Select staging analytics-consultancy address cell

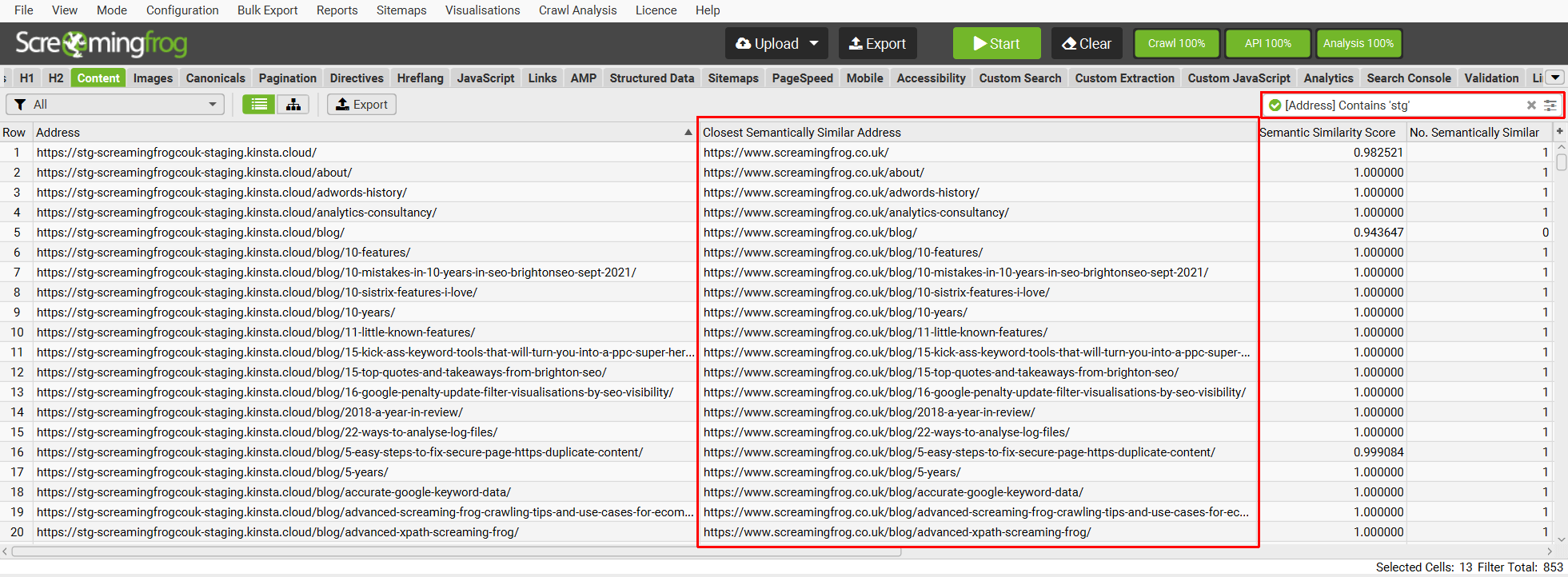tap(365, 212)
